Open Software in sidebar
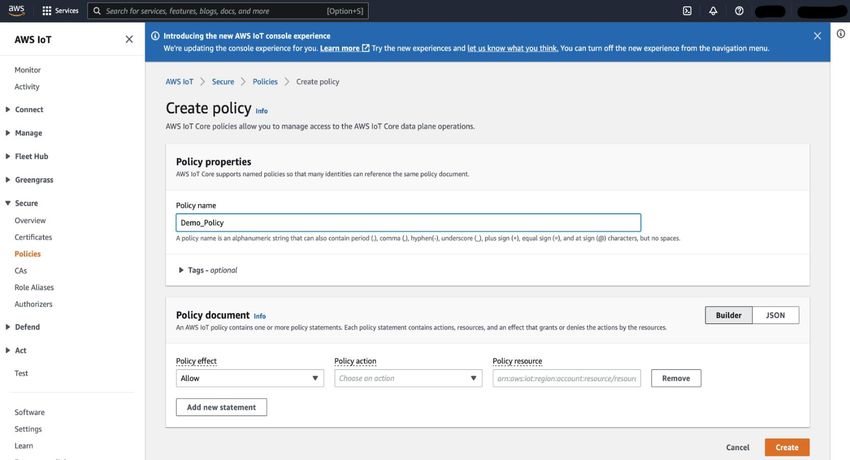The width and height of the screenshot is (850, 460). 30,412
